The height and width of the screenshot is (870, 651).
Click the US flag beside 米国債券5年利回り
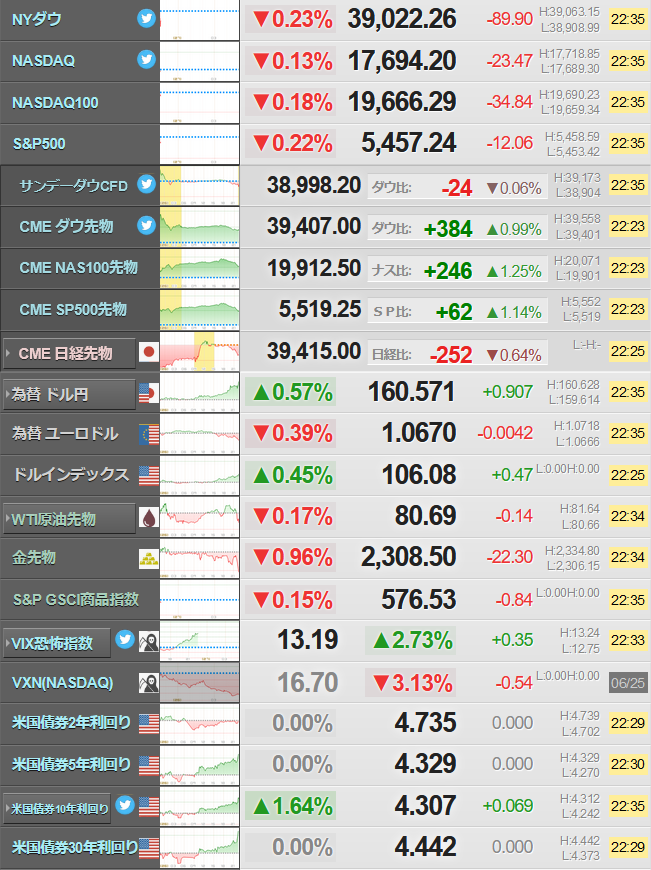pyautogui.click(x=149, y=765)
